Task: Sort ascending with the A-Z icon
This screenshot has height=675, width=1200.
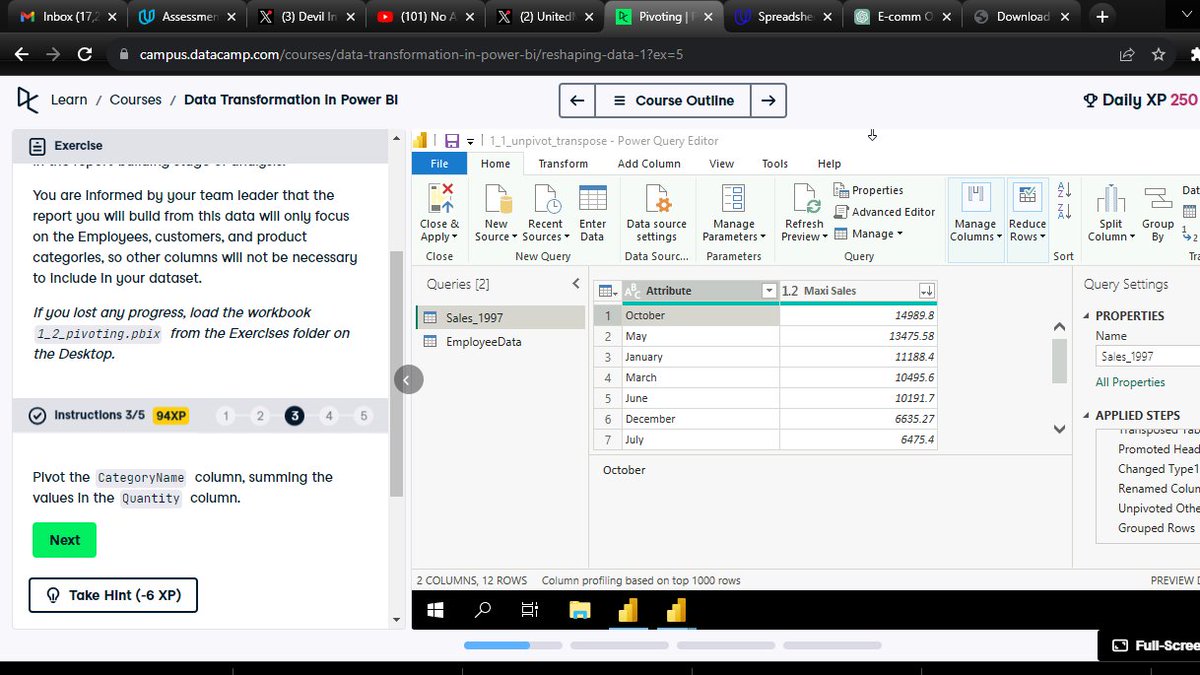Action: [x=1064, y=189]
